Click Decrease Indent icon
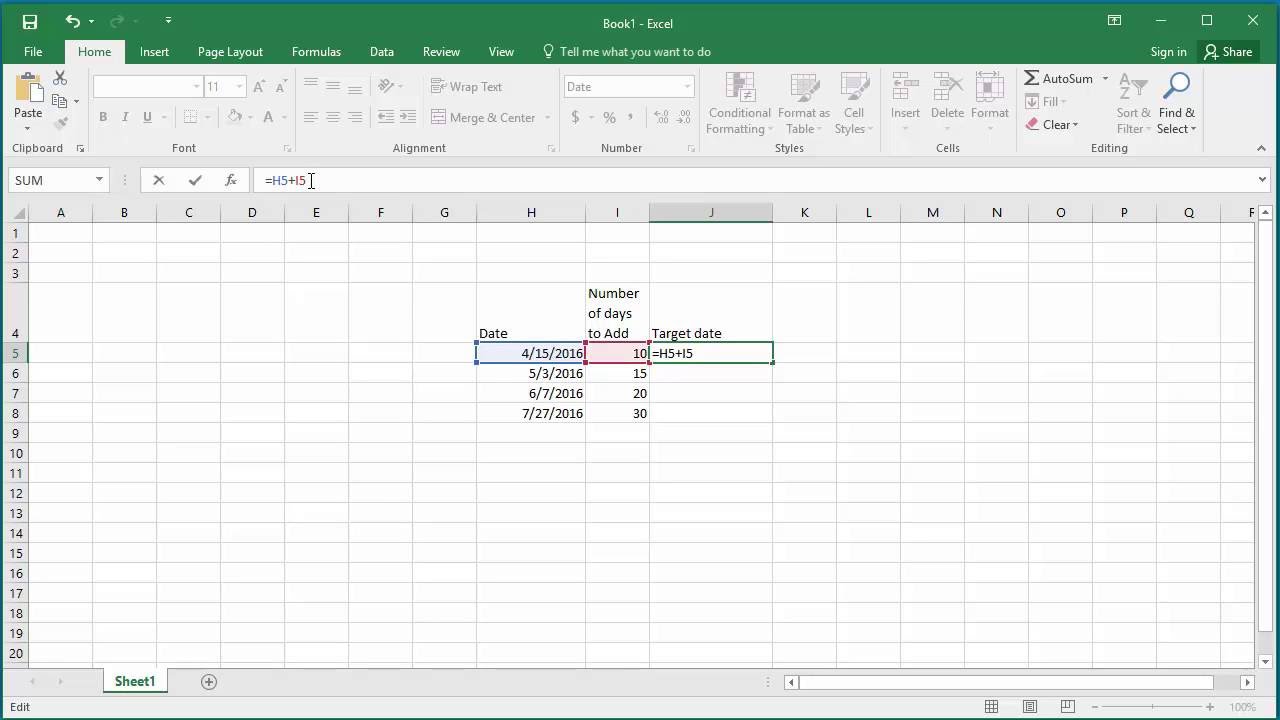1280x720 pixels. pos(386,117)
